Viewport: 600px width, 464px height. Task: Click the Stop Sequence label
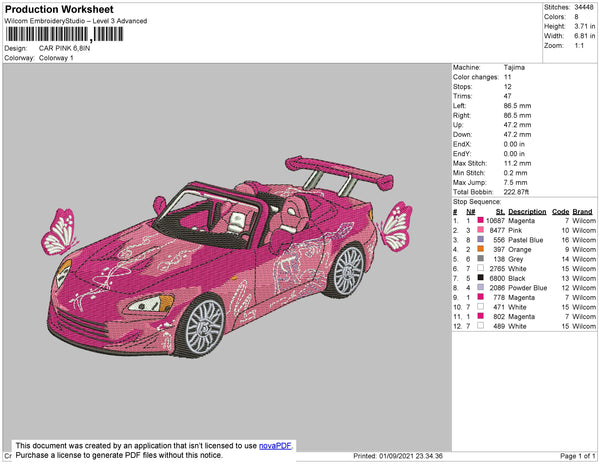click(x=479, y=201)
